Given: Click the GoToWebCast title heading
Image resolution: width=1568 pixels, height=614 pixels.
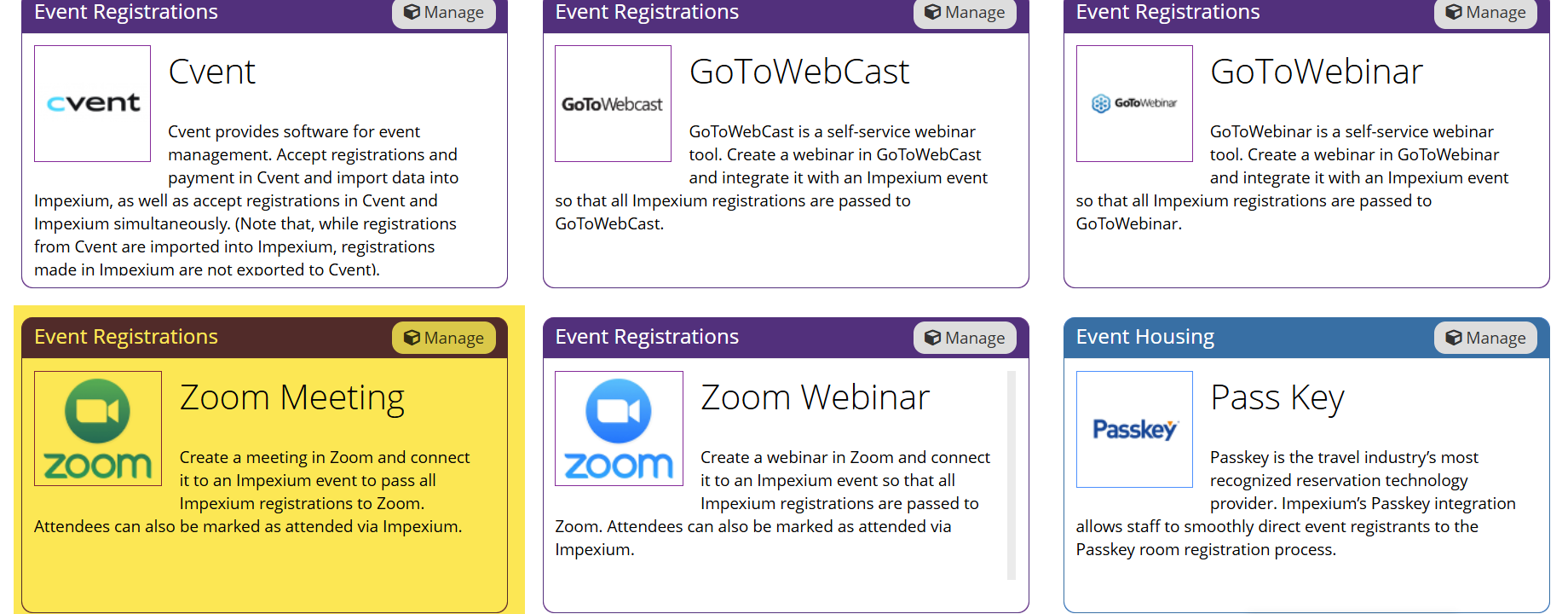Looking at the screenshot, I should point(799,72).
